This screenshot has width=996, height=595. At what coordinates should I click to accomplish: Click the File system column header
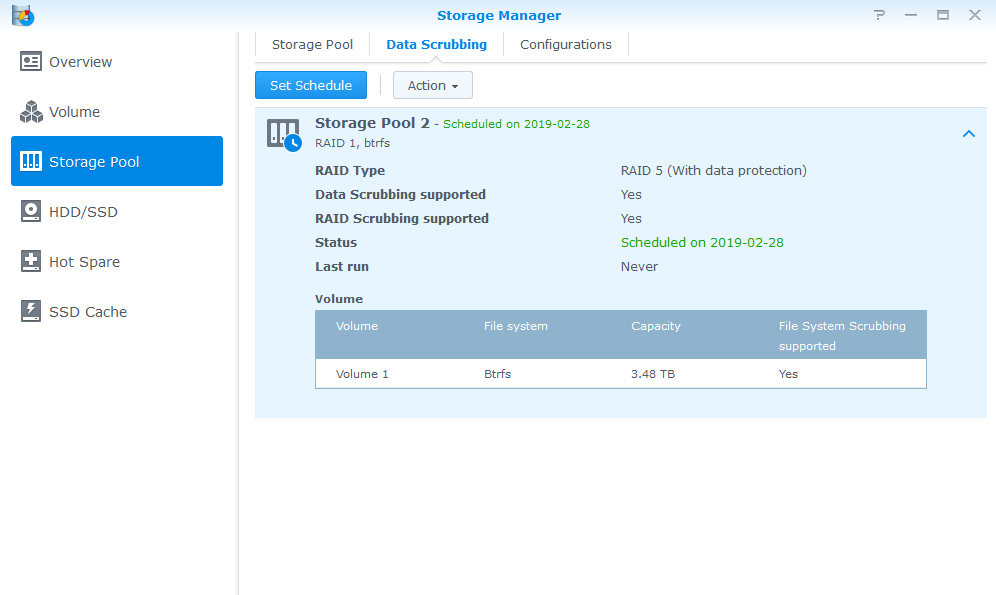coord(515,326)
